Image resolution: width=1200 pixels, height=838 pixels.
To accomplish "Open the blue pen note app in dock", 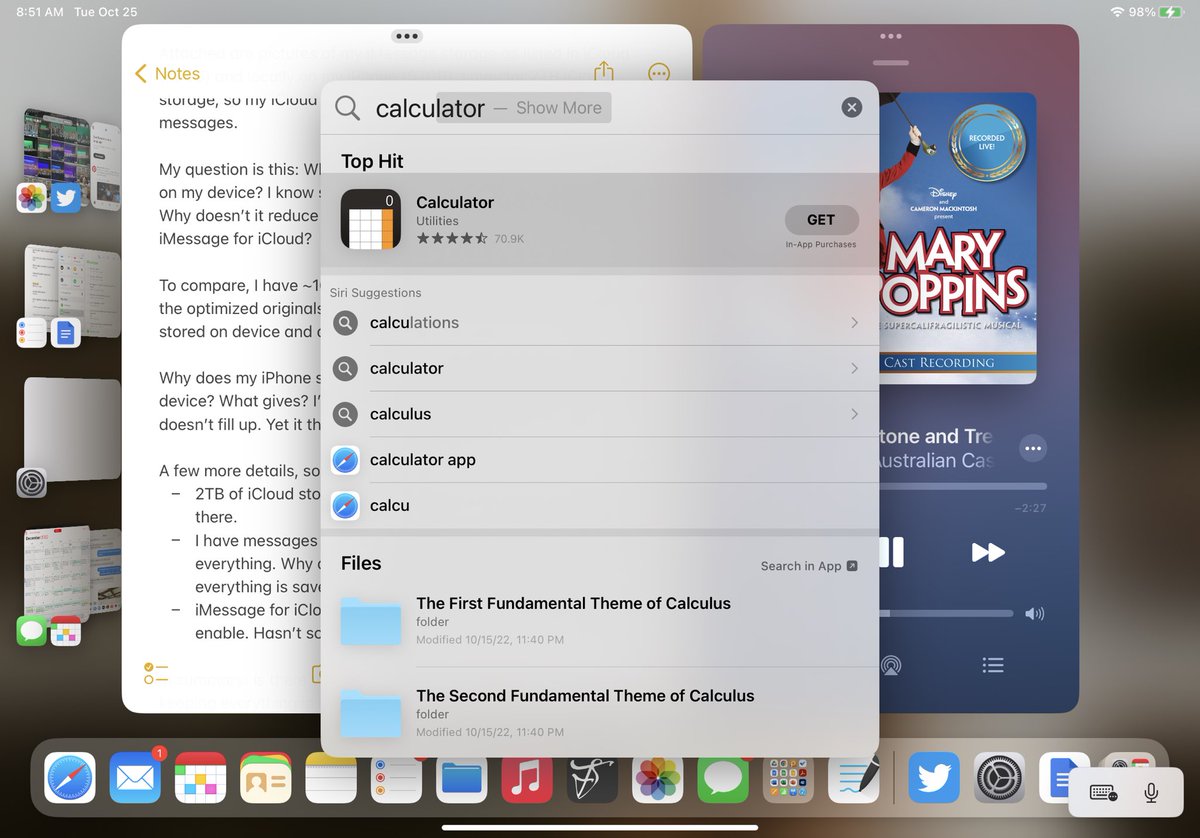I will pos(854,778).
